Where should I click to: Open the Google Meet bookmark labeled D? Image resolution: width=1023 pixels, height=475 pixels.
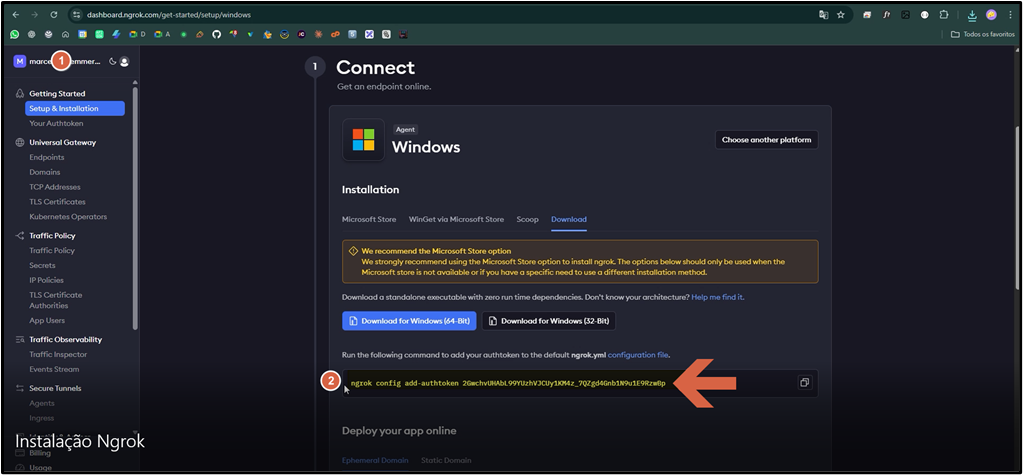[137, 34]
